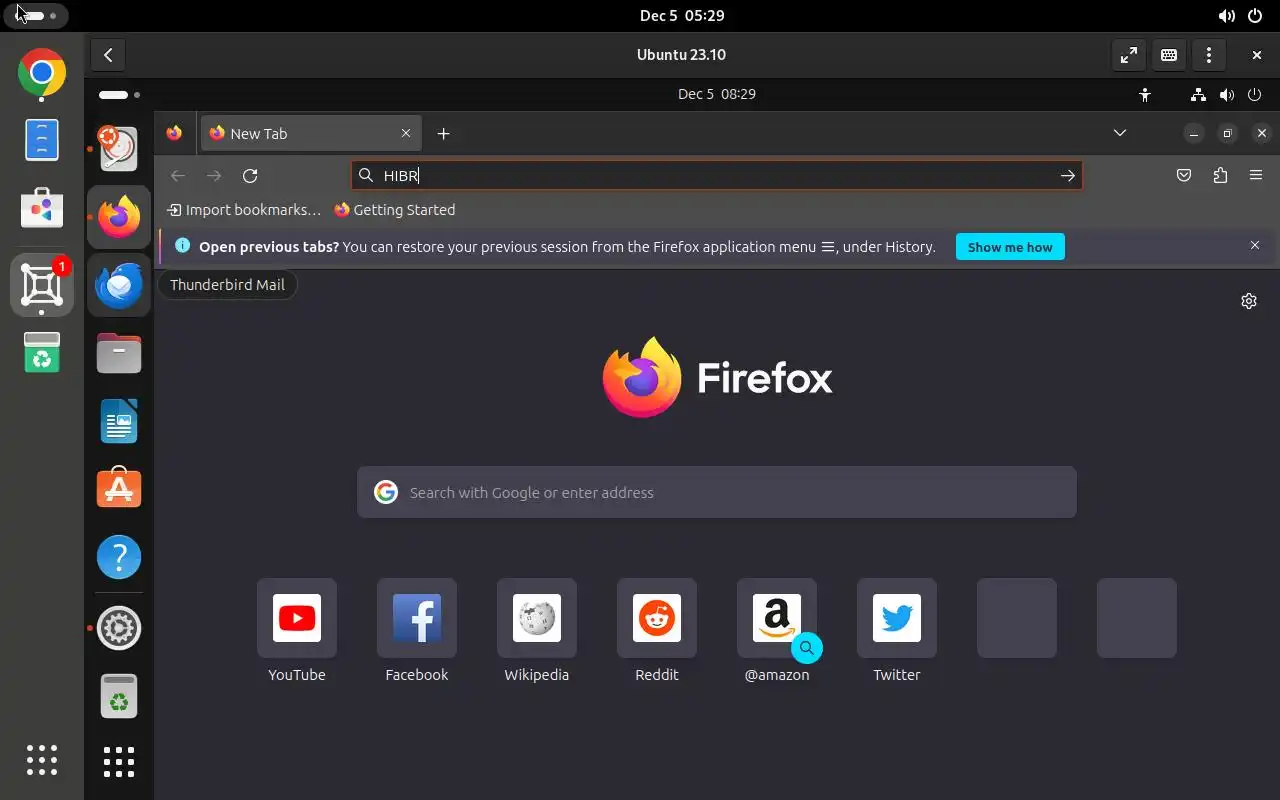Open the Ubuntu installer disk icon in dock
Viewport: 1280px width, 800px height.
[x=119, y=149]
